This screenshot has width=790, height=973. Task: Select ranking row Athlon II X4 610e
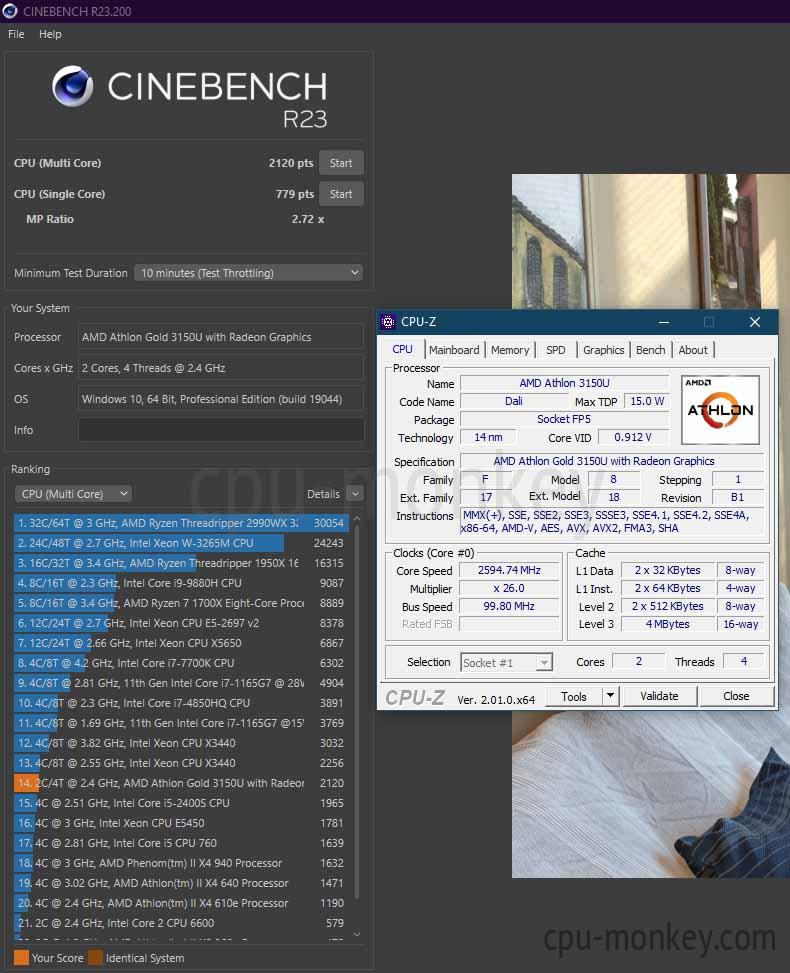click(181, 903)
